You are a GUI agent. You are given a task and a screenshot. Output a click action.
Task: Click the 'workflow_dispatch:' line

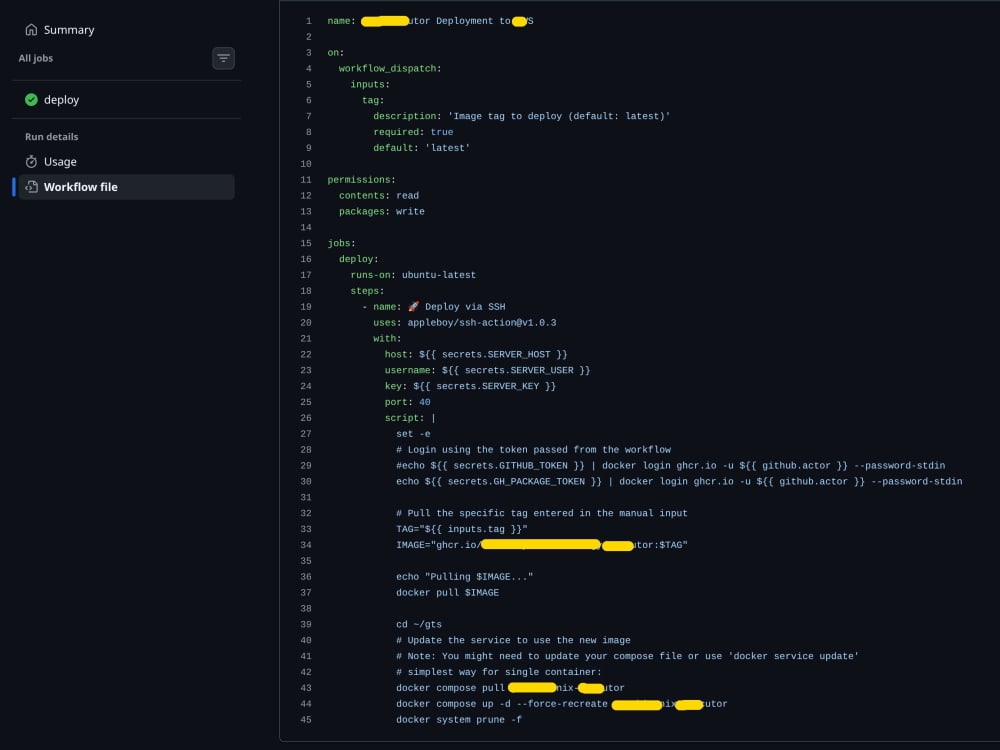pyautogui.click(x=390, y=69)
